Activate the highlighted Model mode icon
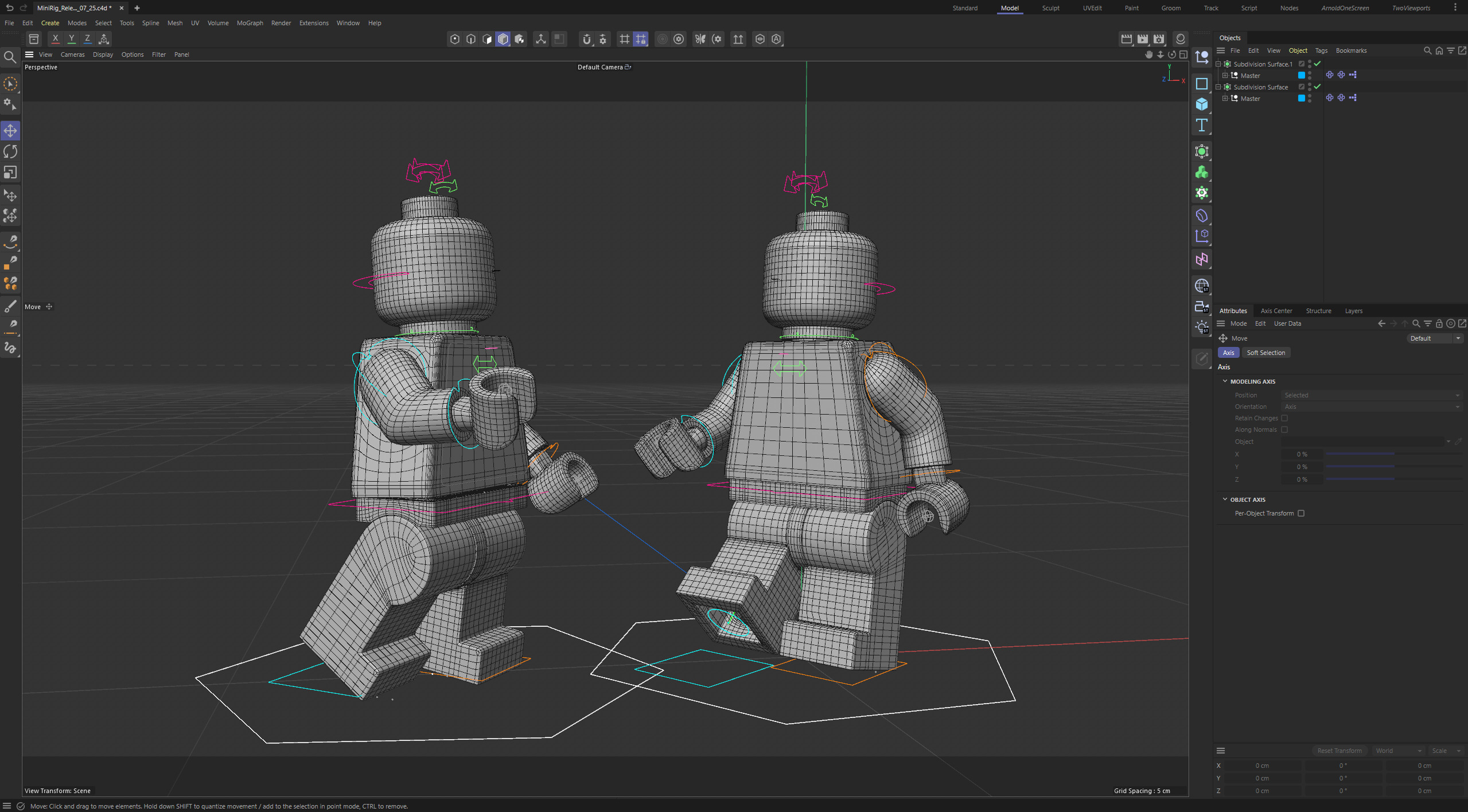Screen dimensions: 1468x812 click(503, 39)
